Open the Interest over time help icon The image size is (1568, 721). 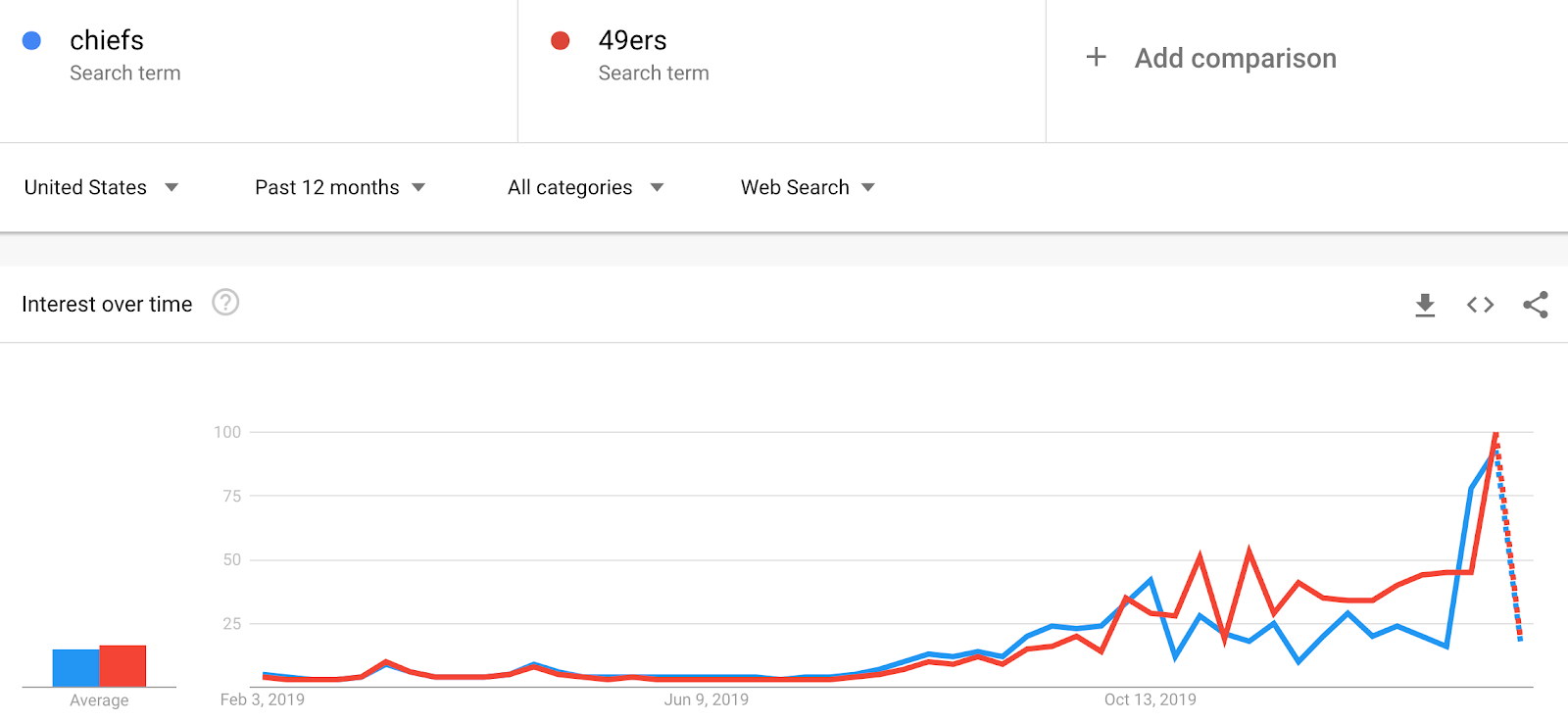click(225, 303)
